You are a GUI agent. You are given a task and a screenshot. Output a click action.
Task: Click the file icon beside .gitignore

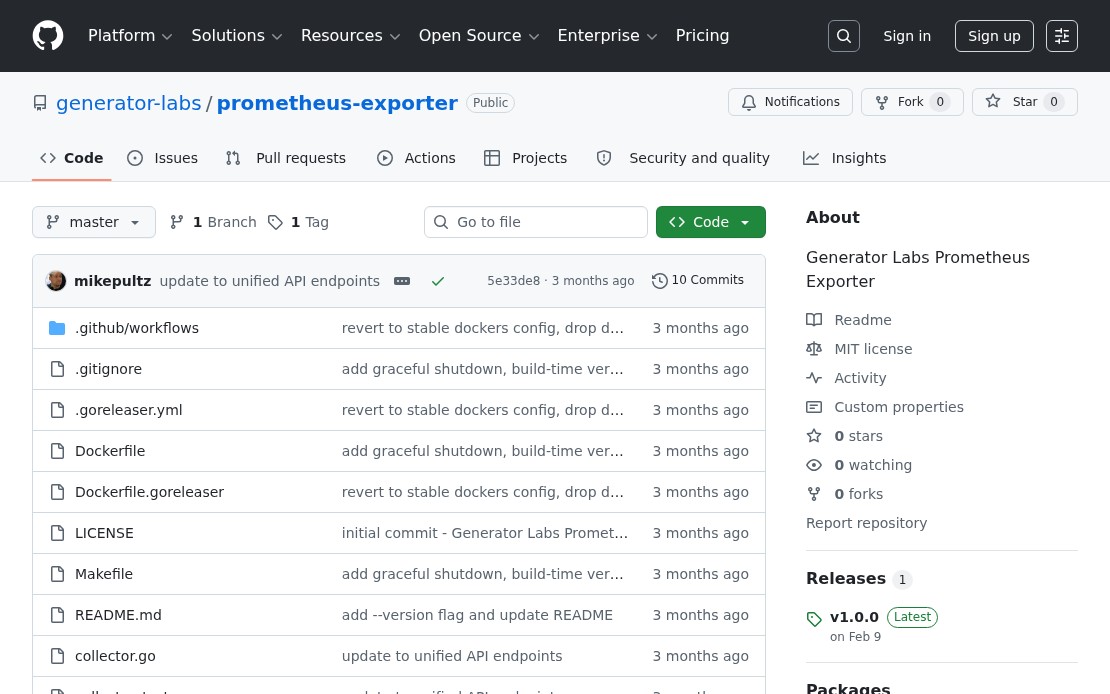pyautogui.click(x=57, y=369)
